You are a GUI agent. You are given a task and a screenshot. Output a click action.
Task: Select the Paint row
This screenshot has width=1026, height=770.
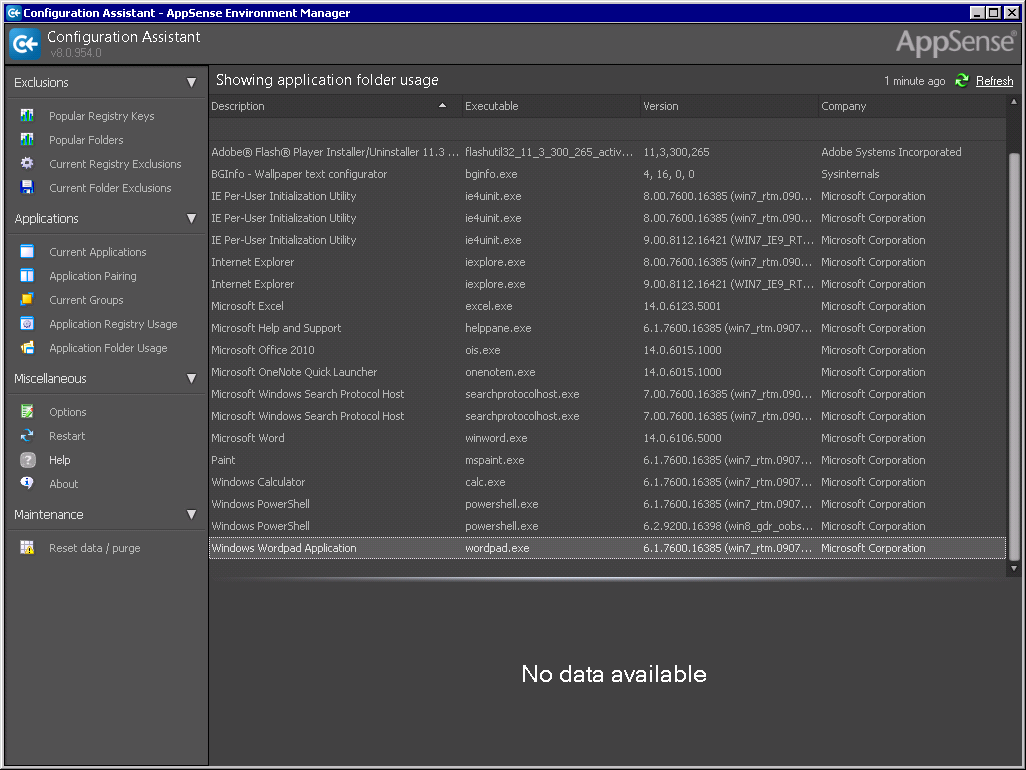[607, 460]
